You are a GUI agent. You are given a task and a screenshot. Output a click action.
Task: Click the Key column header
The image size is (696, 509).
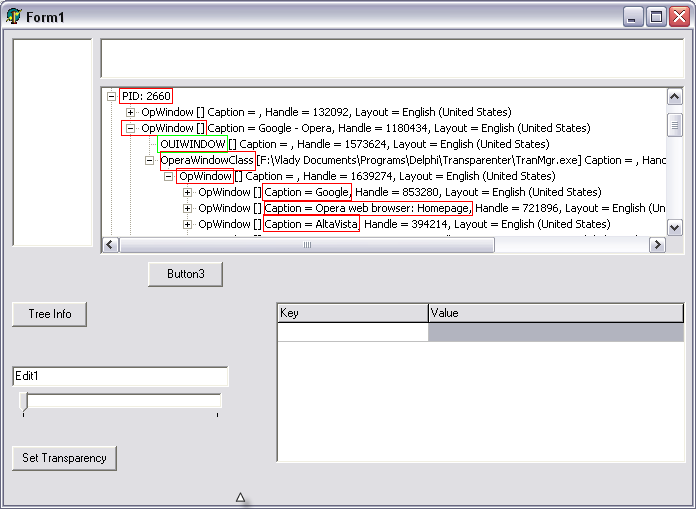[352, 313]
